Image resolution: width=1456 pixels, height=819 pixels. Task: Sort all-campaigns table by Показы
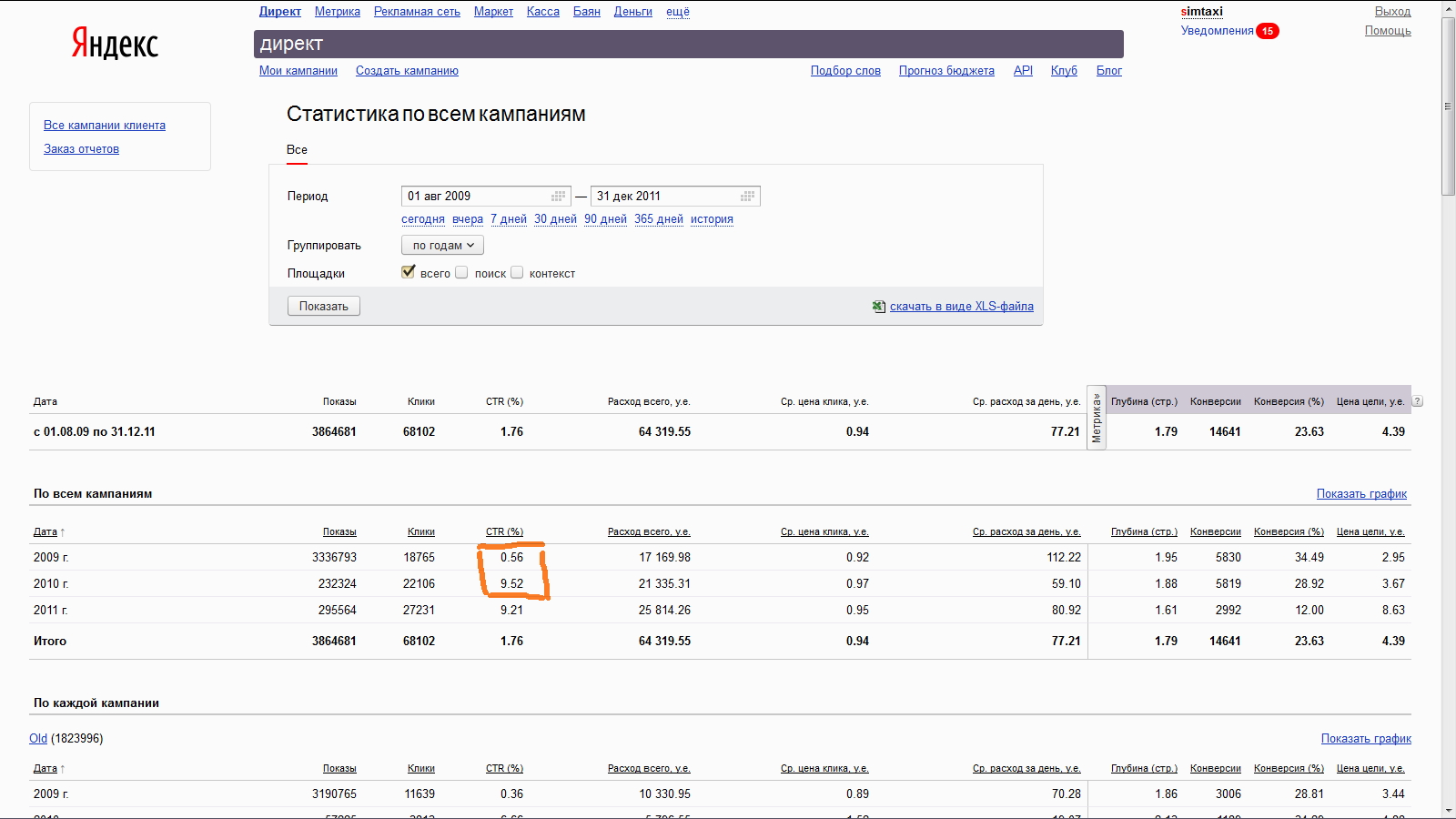click(339, 531)
